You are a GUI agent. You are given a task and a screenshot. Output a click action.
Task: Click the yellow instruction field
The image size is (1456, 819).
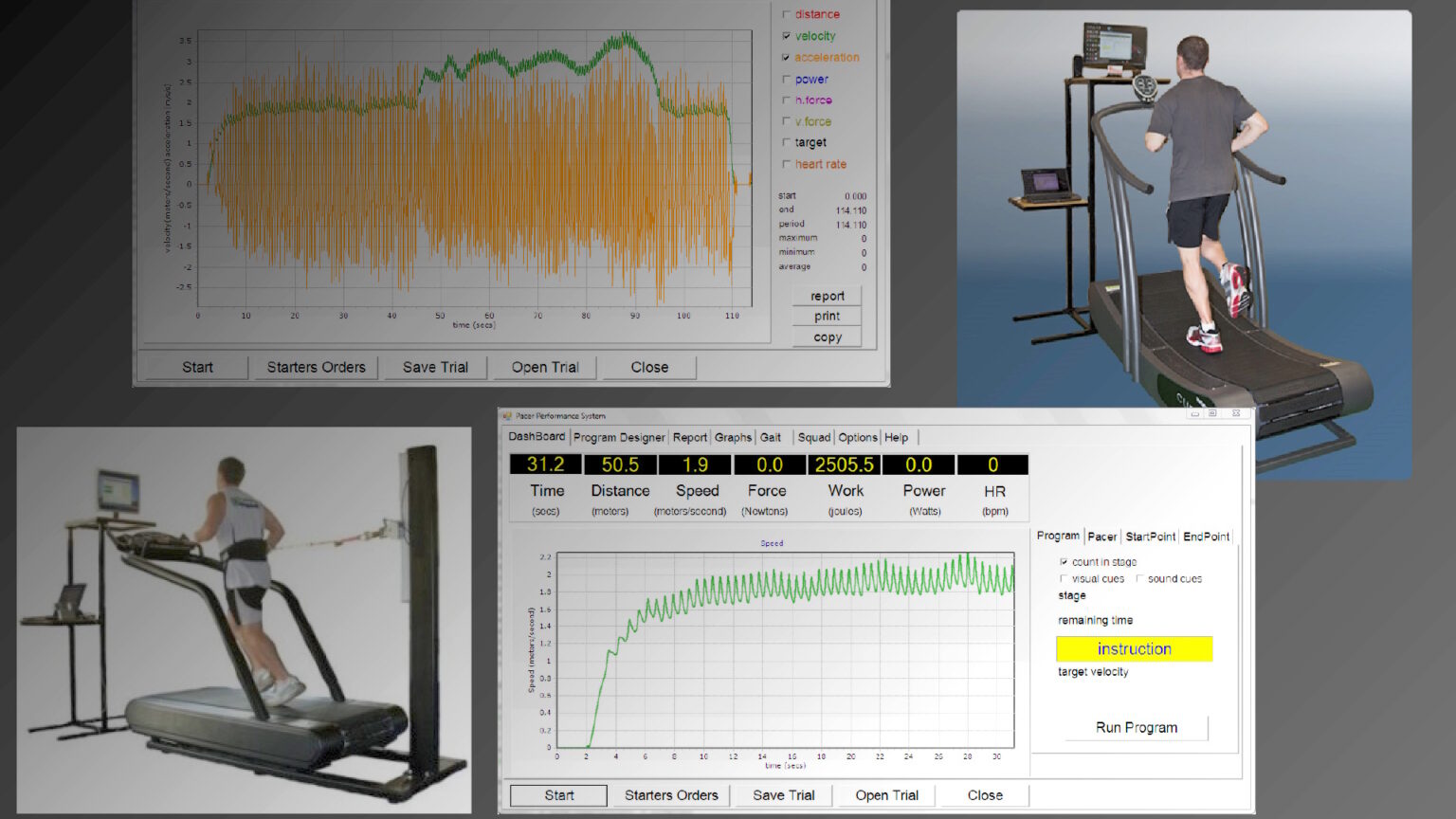click(x=1135, y=649)
